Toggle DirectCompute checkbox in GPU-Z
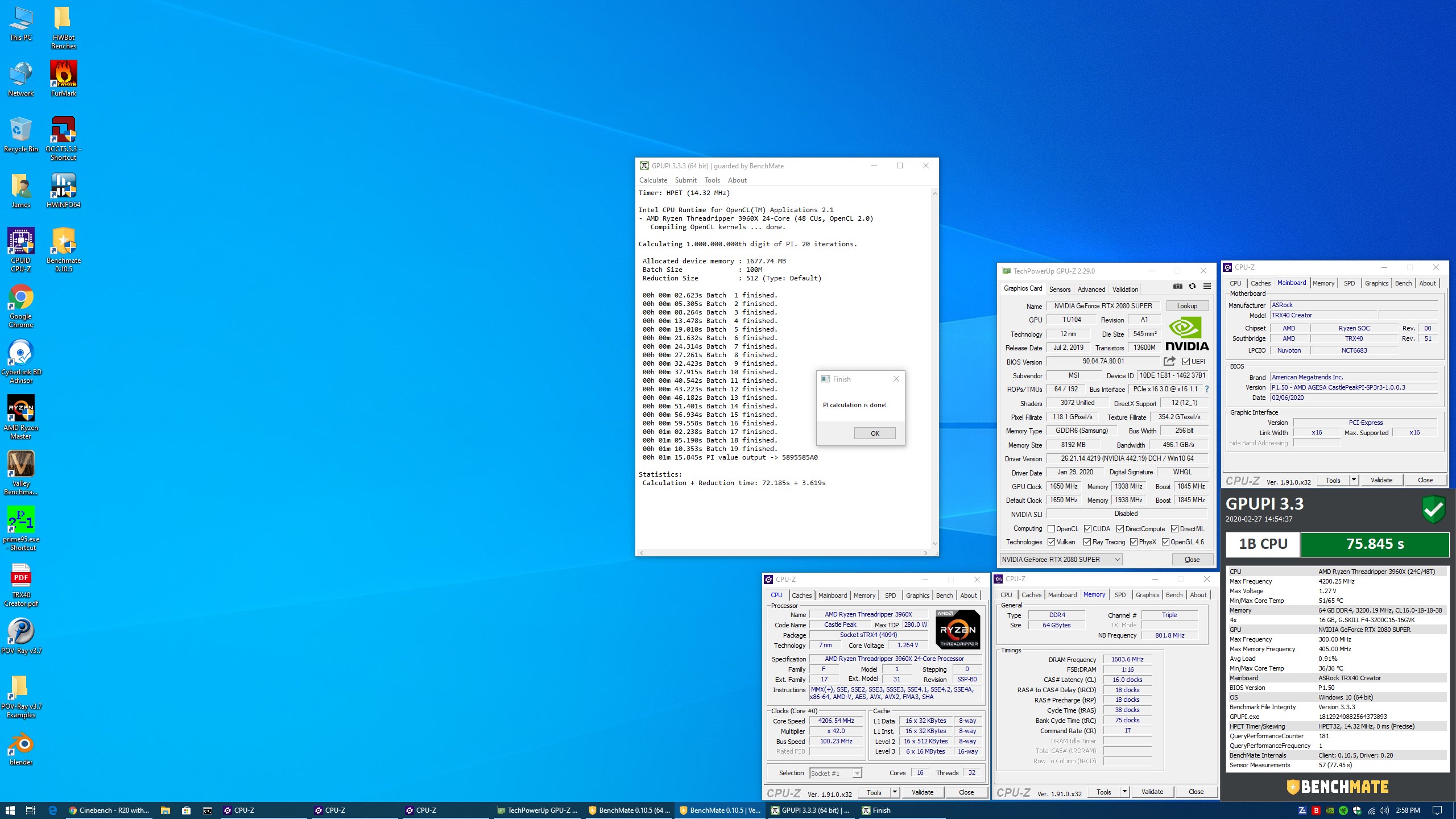 click(x=1120, y=529)
